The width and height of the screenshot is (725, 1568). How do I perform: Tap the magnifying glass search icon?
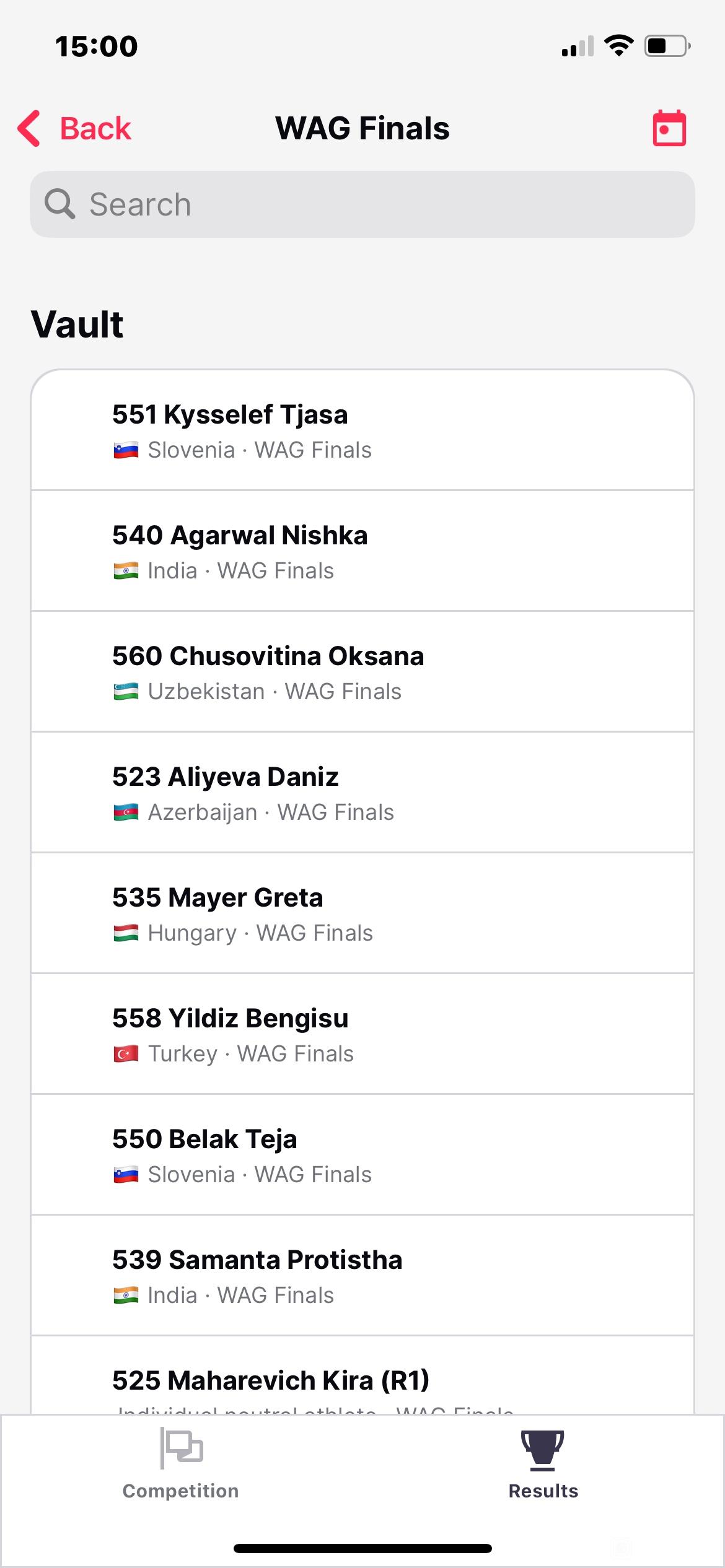pos(60,204)
